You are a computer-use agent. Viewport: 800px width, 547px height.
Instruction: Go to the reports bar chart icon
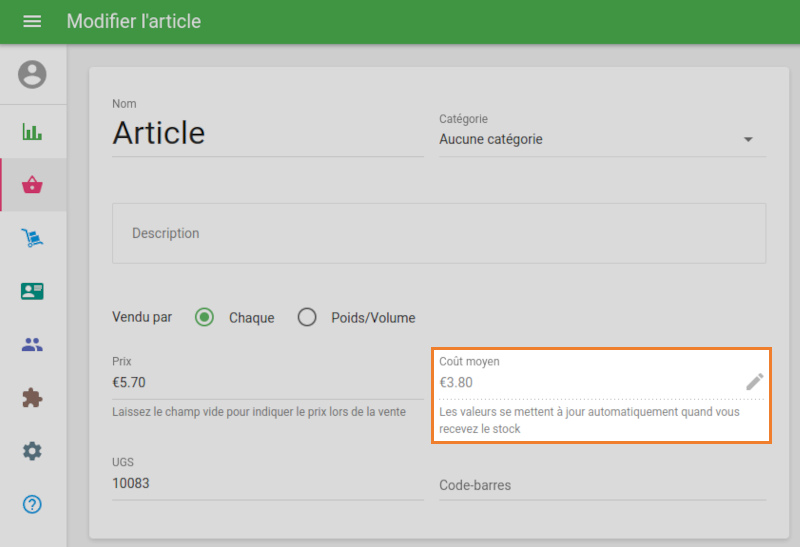click(33, 131)
